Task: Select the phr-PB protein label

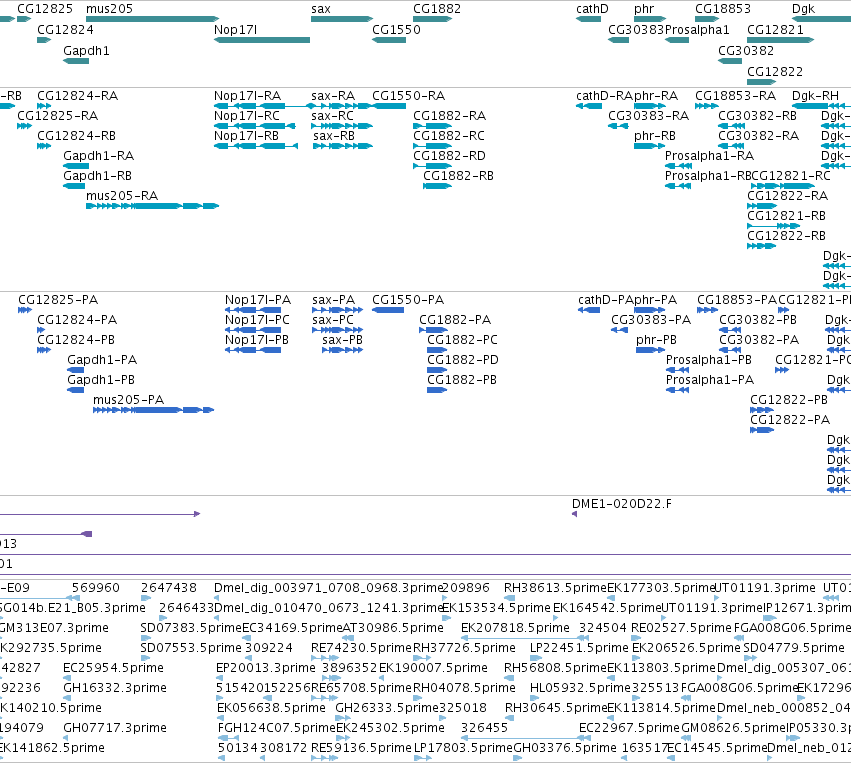Action: (656, 340)
